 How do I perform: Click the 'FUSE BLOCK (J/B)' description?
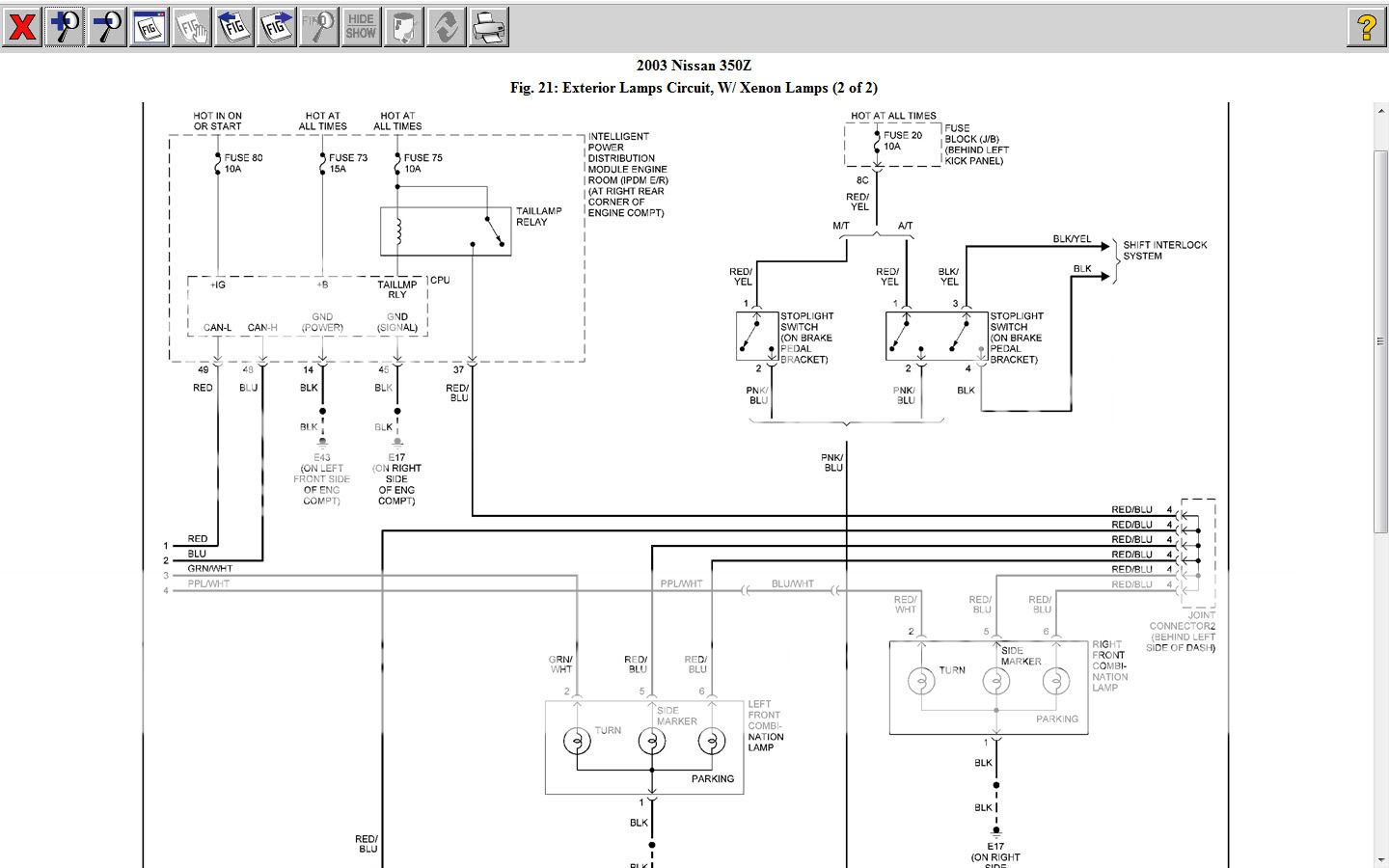pos(977,145)
